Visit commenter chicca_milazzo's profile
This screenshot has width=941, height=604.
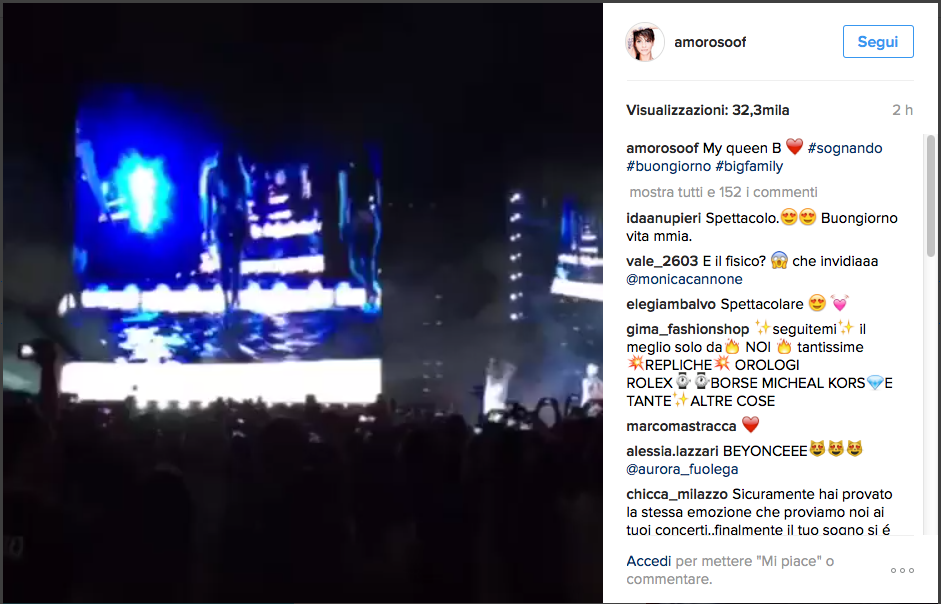pos(677,495)
